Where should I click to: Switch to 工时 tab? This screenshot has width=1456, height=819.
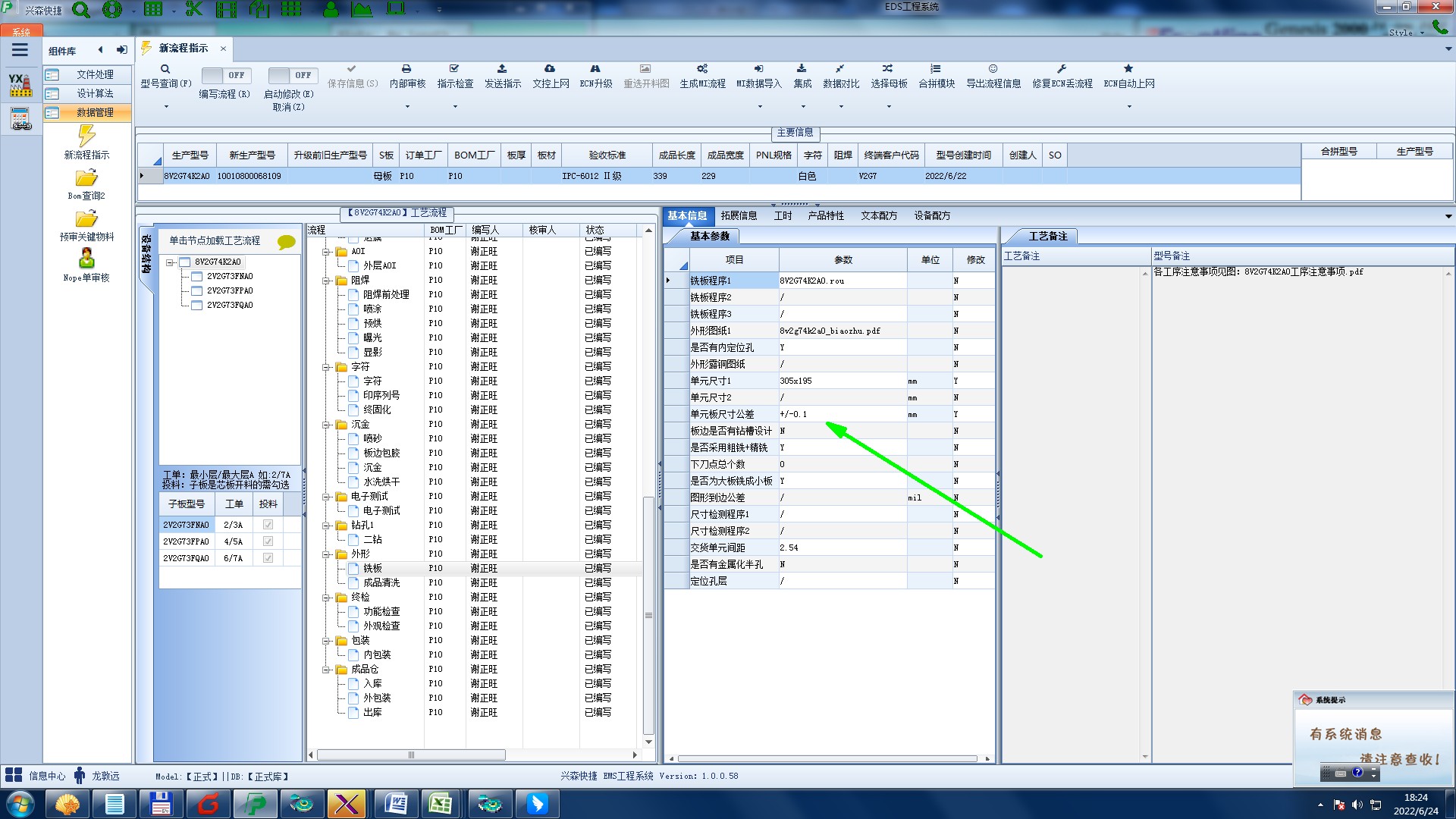click(783, 215)
